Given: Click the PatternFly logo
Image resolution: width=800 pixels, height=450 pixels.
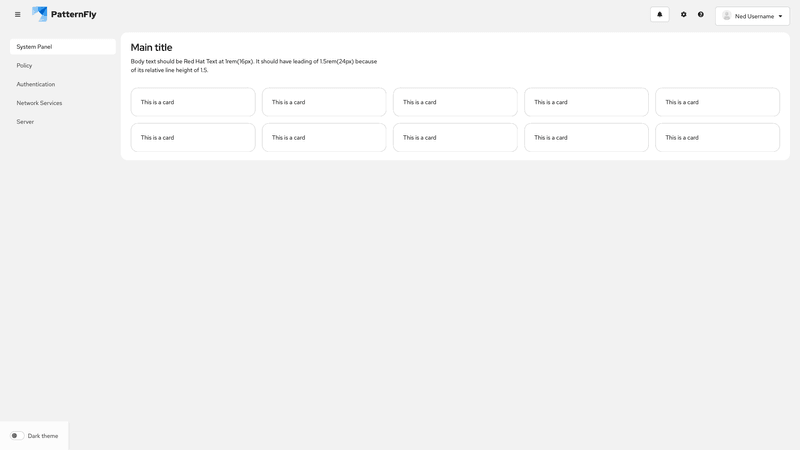Looking at the screenshot, I should point(64,15).
